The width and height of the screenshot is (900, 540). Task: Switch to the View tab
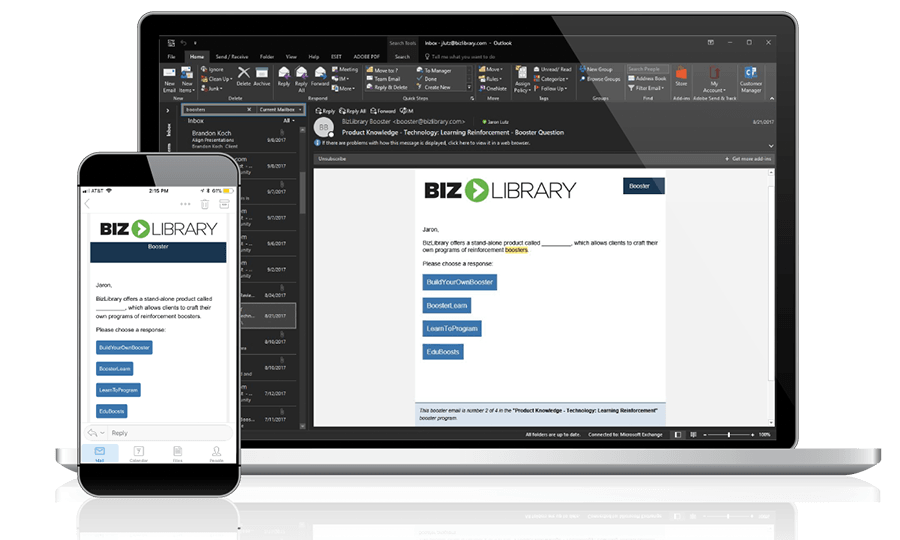[292, 57]
